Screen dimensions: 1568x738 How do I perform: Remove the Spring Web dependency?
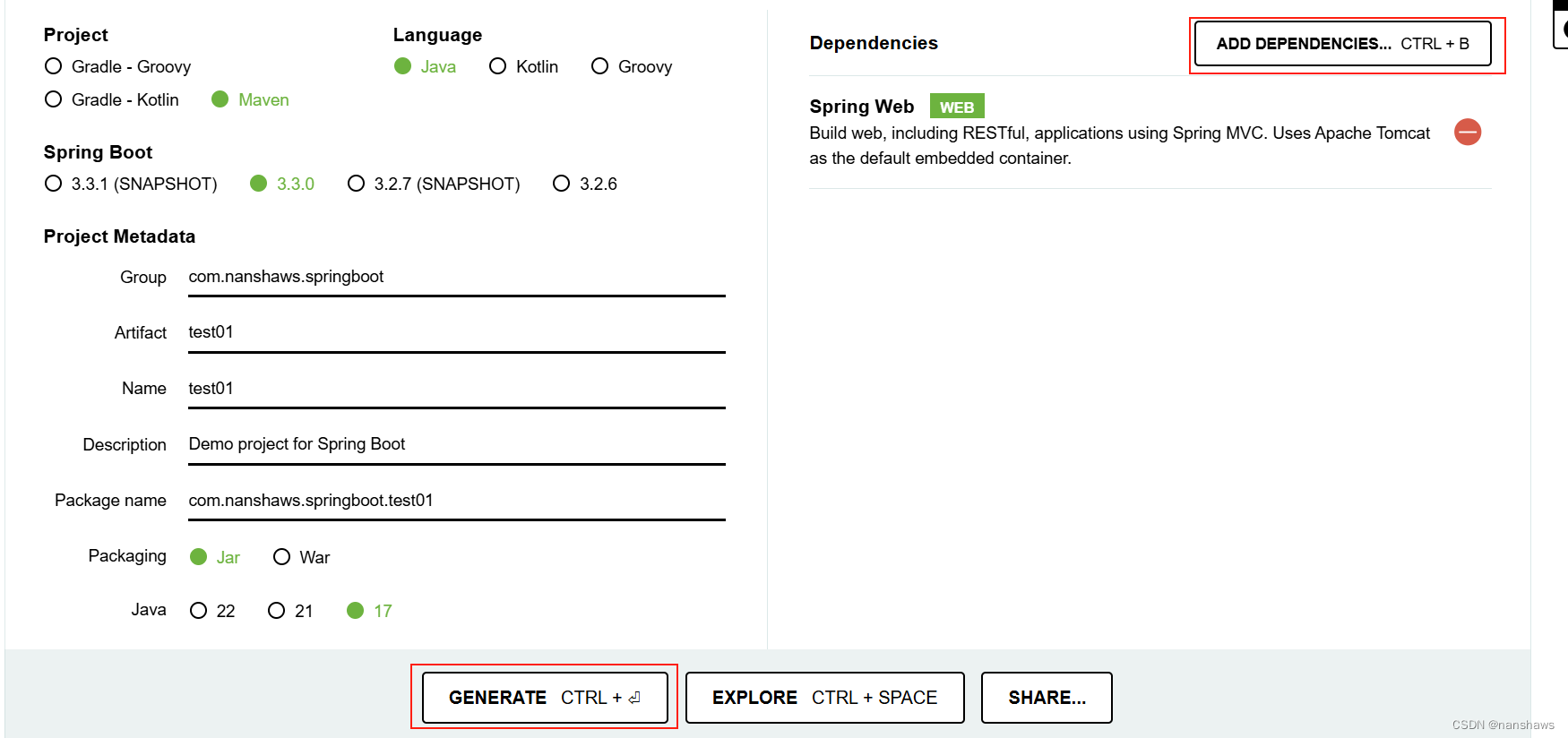[1467, 133]
